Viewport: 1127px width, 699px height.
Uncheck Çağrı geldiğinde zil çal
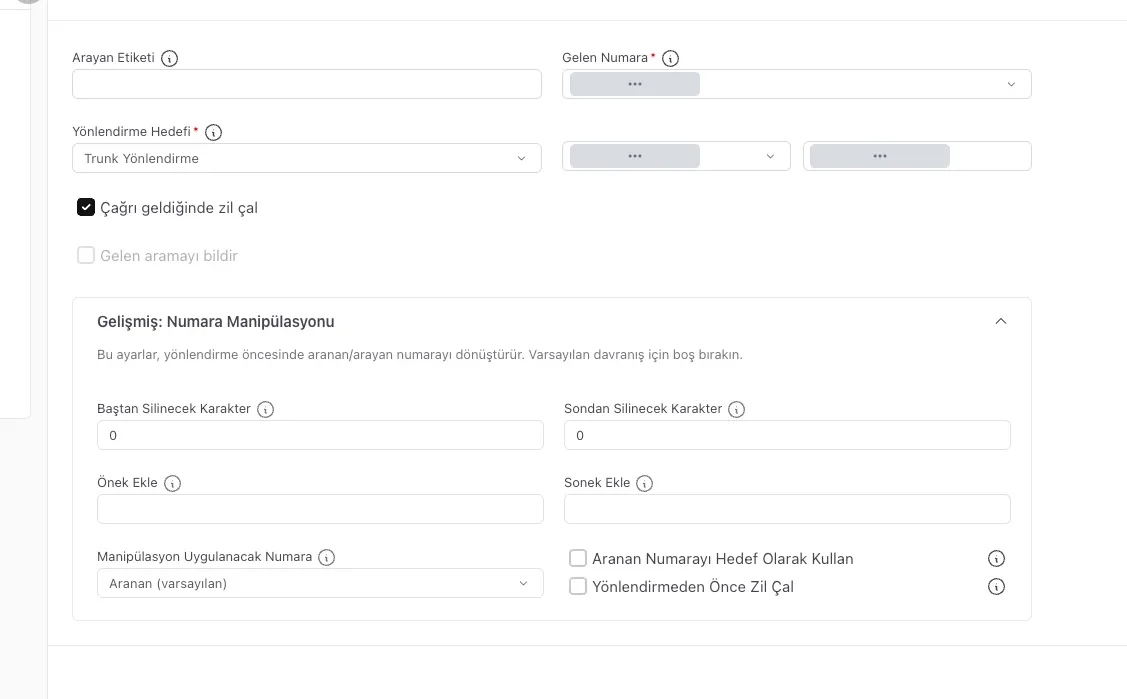(86, 208)
